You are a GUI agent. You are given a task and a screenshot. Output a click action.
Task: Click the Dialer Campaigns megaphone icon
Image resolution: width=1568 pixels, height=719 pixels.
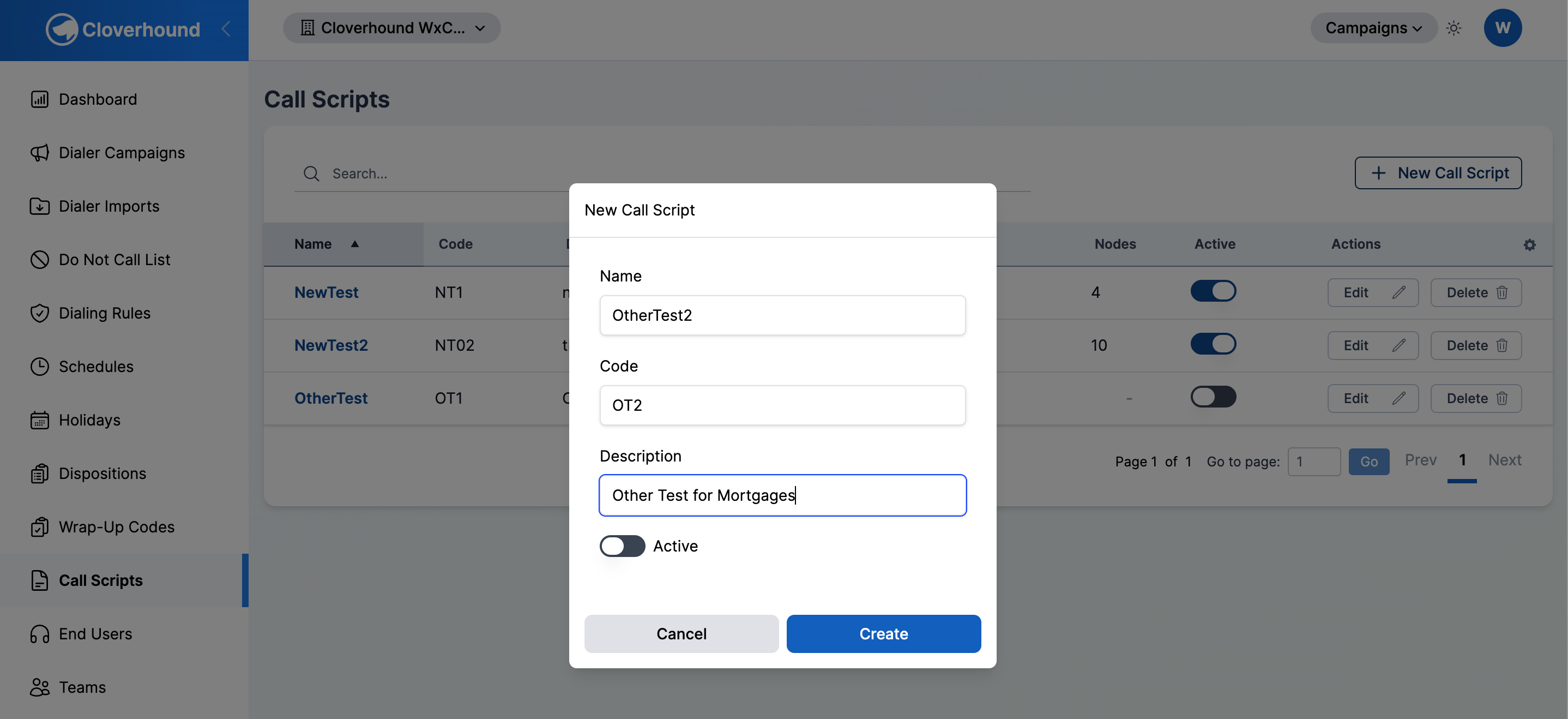[40, 153]
